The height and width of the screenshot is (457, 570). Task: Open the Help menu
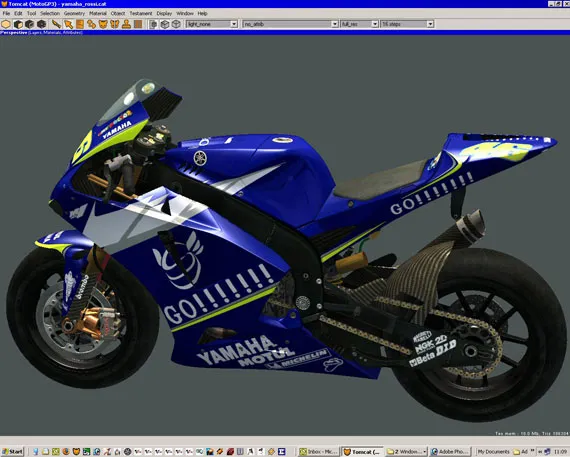click(x=202, y=13)
